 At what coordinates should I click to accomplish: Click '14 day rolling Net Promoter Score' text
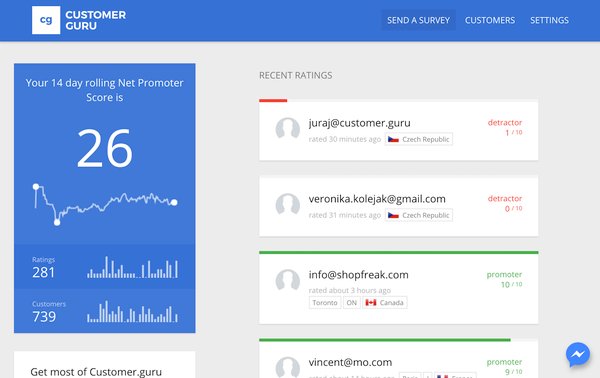point(104,90)
